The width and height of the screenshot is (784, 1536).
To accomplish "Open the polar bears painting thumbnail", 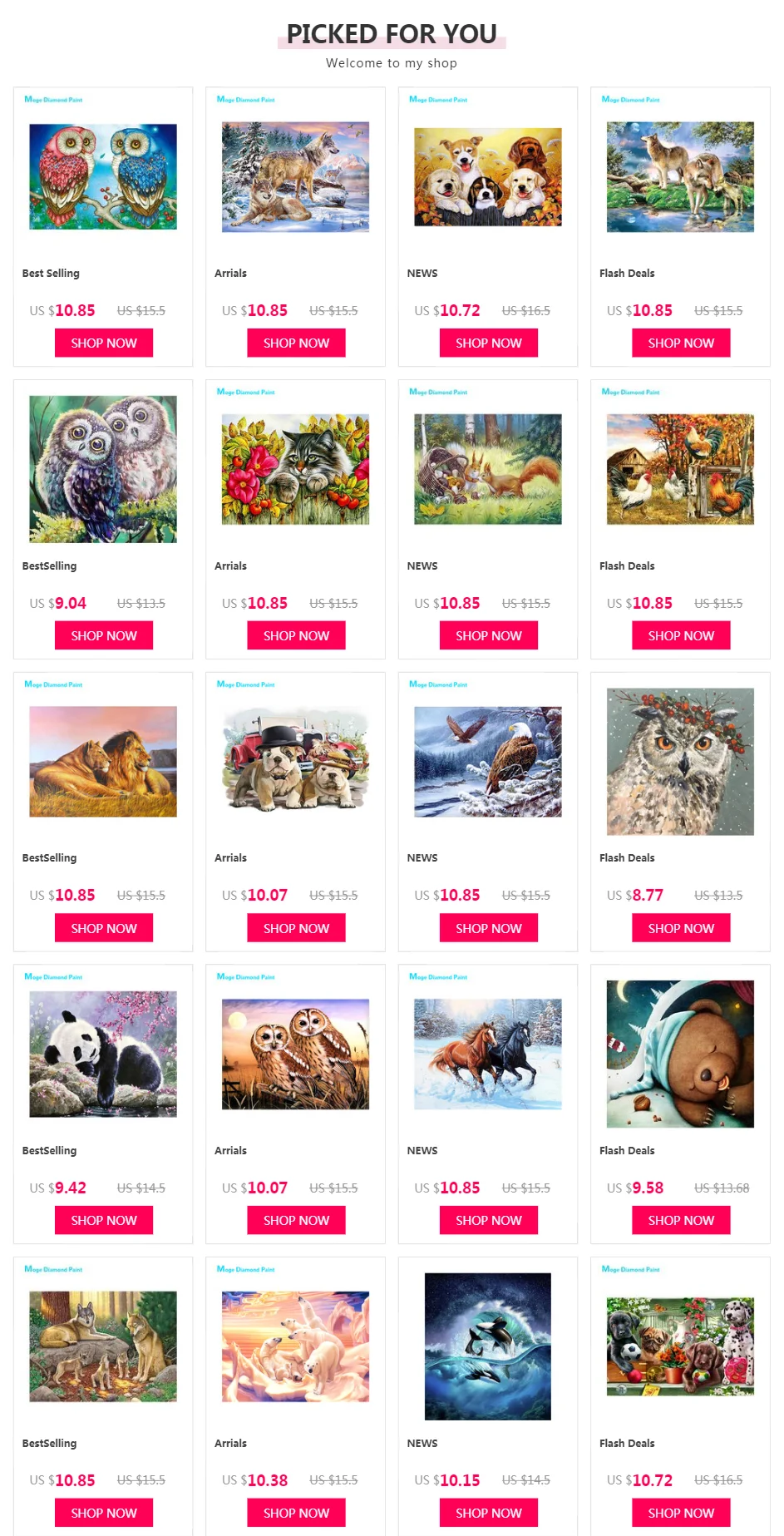I will click(x=295, y=1346).
